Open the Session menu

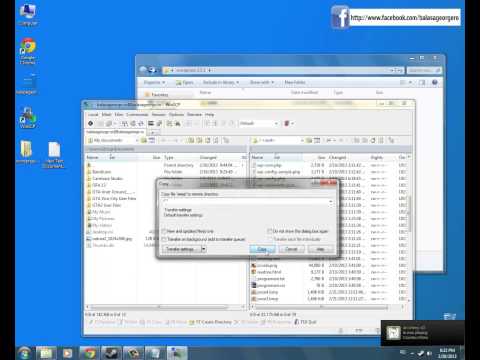[159, 114]
